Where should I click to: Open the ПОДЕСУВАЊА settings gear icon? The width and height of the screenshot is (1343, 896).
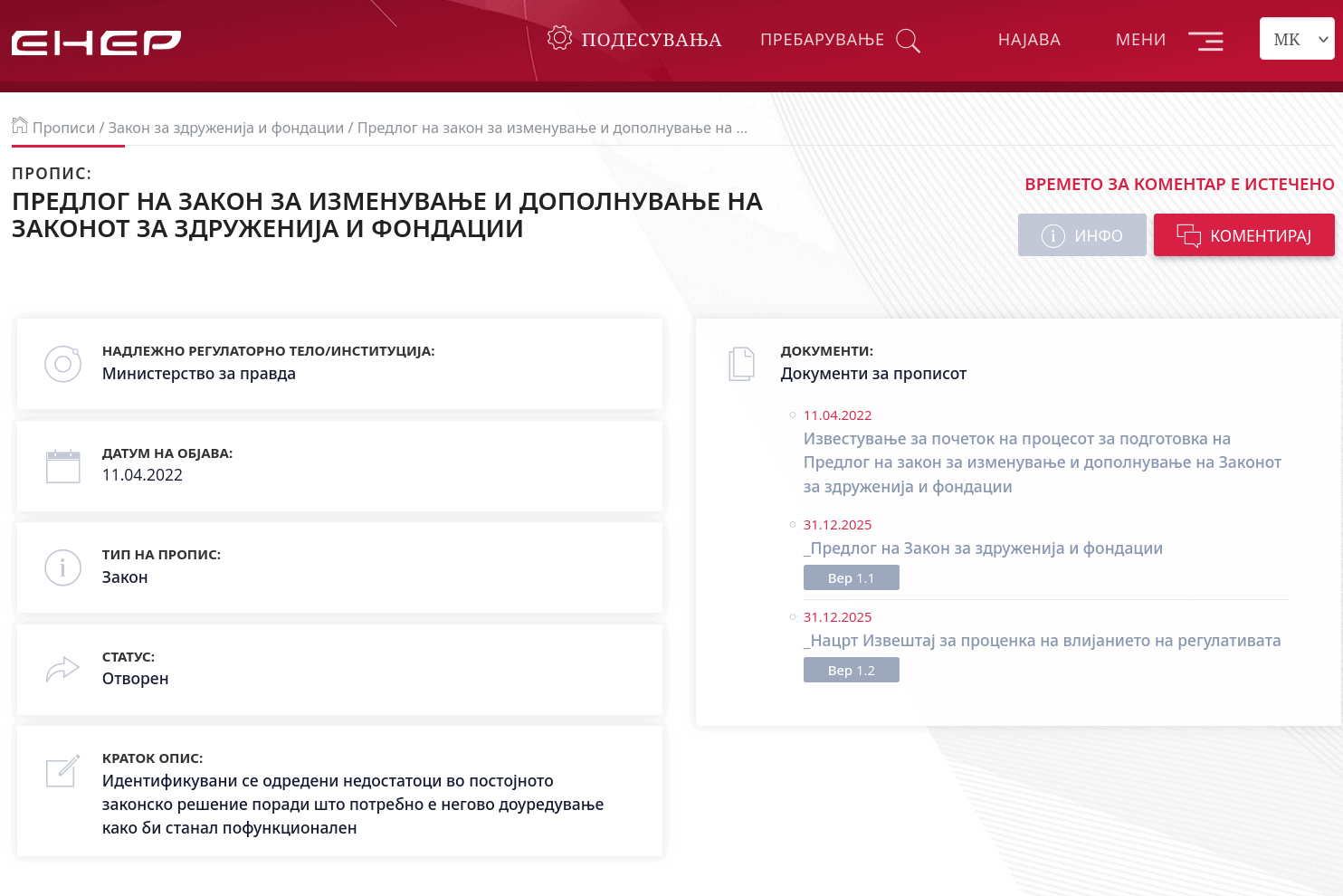point(559,37)
